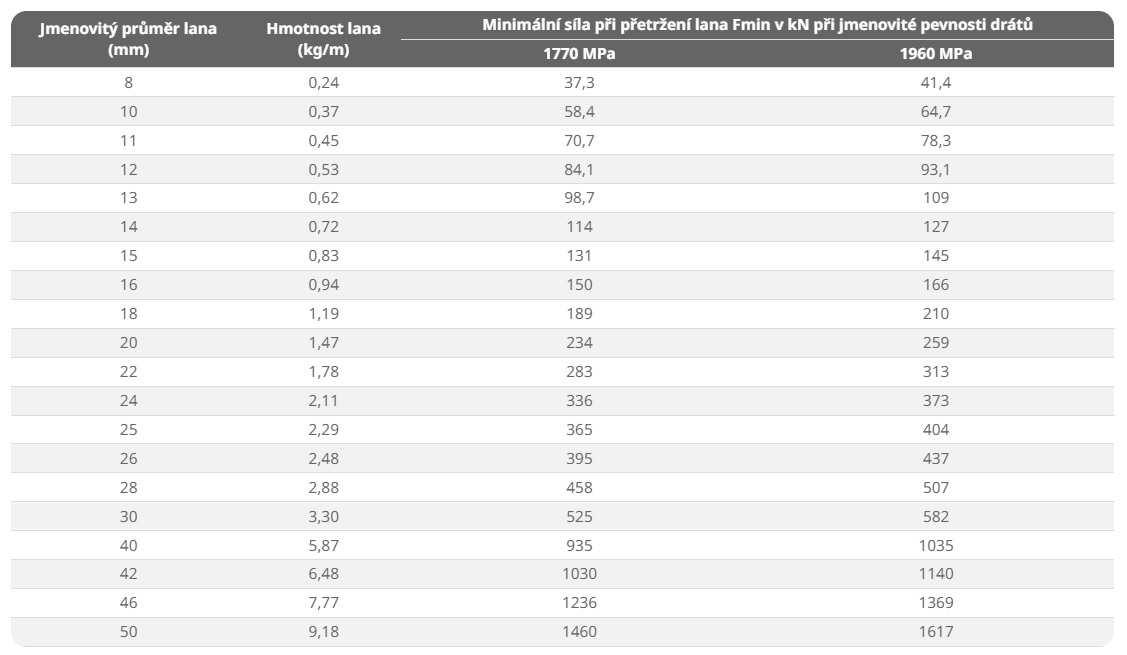This screenshot has width=1127, height=655.
Task: Click weight cell 1,19
Action: [x=323, y=313]
